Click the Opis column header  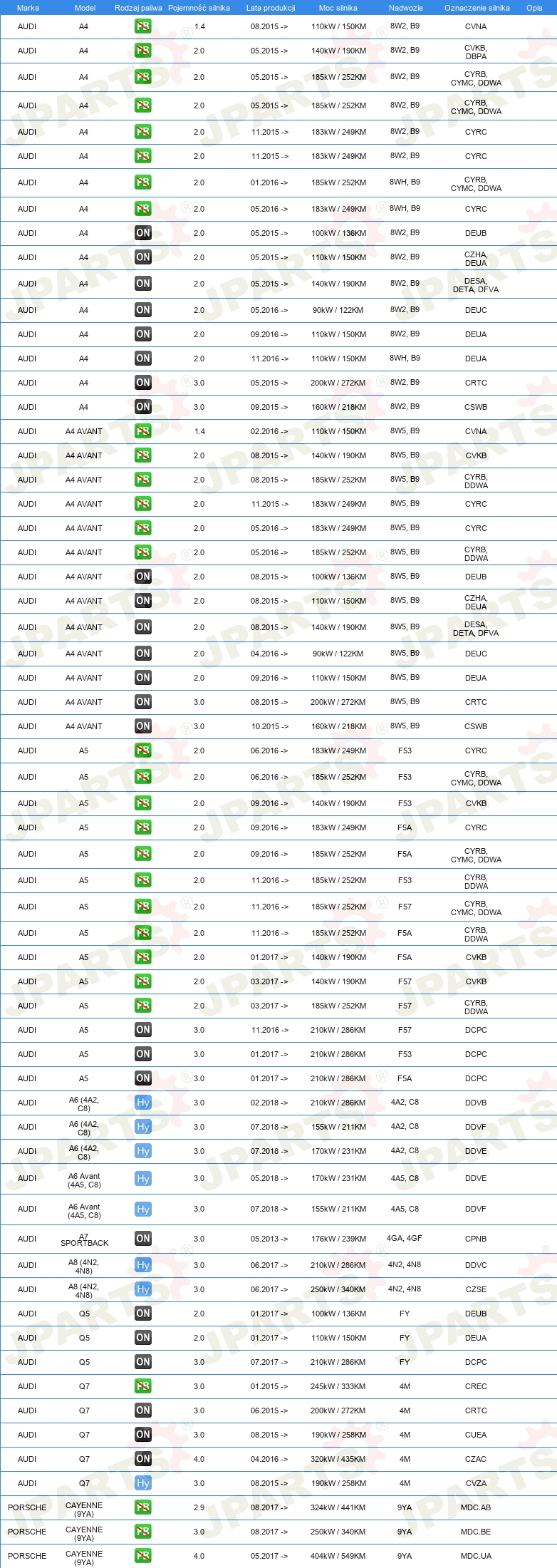pyautogui.click(x=534, y=8)
